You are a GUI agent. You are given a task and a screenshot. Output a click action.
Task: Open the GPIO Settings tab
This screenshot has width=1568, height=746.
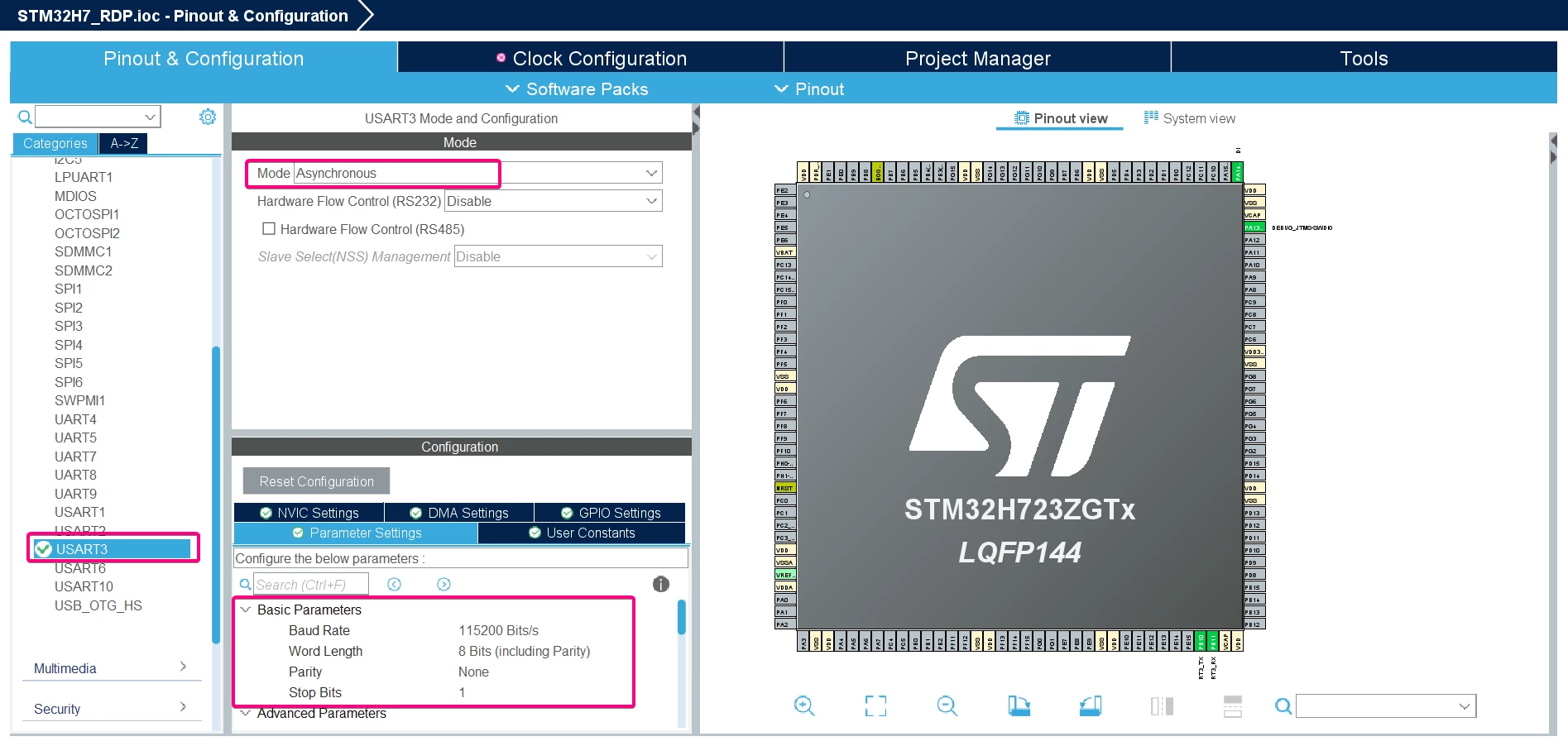click(x=610, y=513)
